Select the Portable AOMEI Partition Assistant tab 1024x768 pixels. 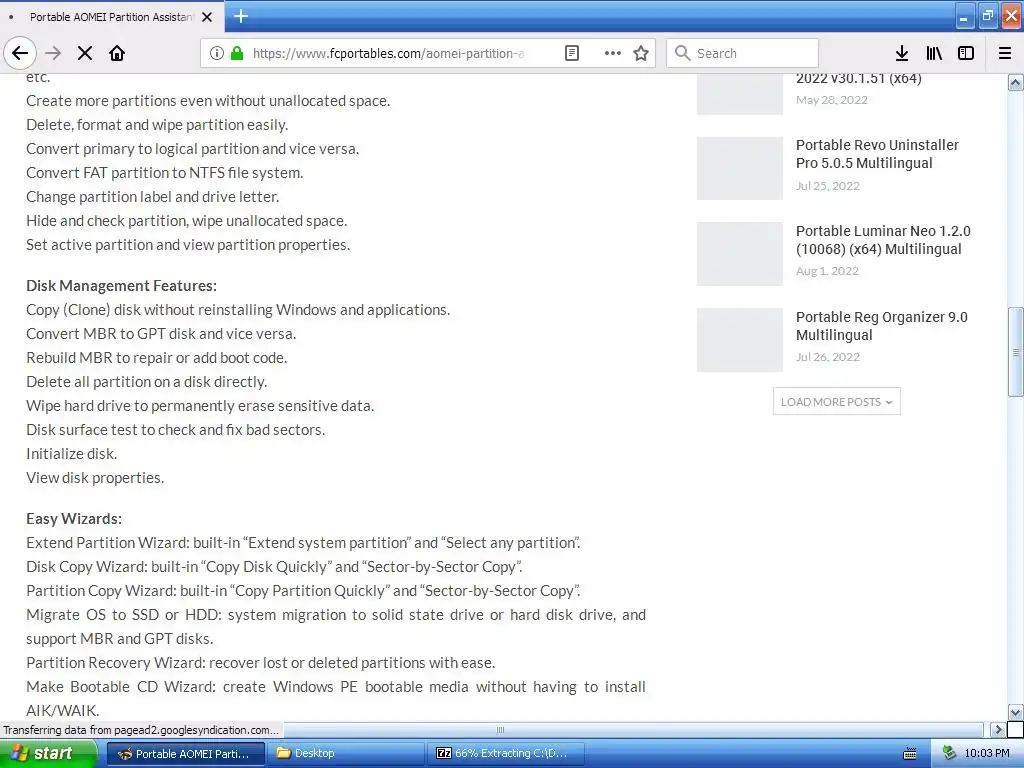pyautogui.click(x=112, y=17)
